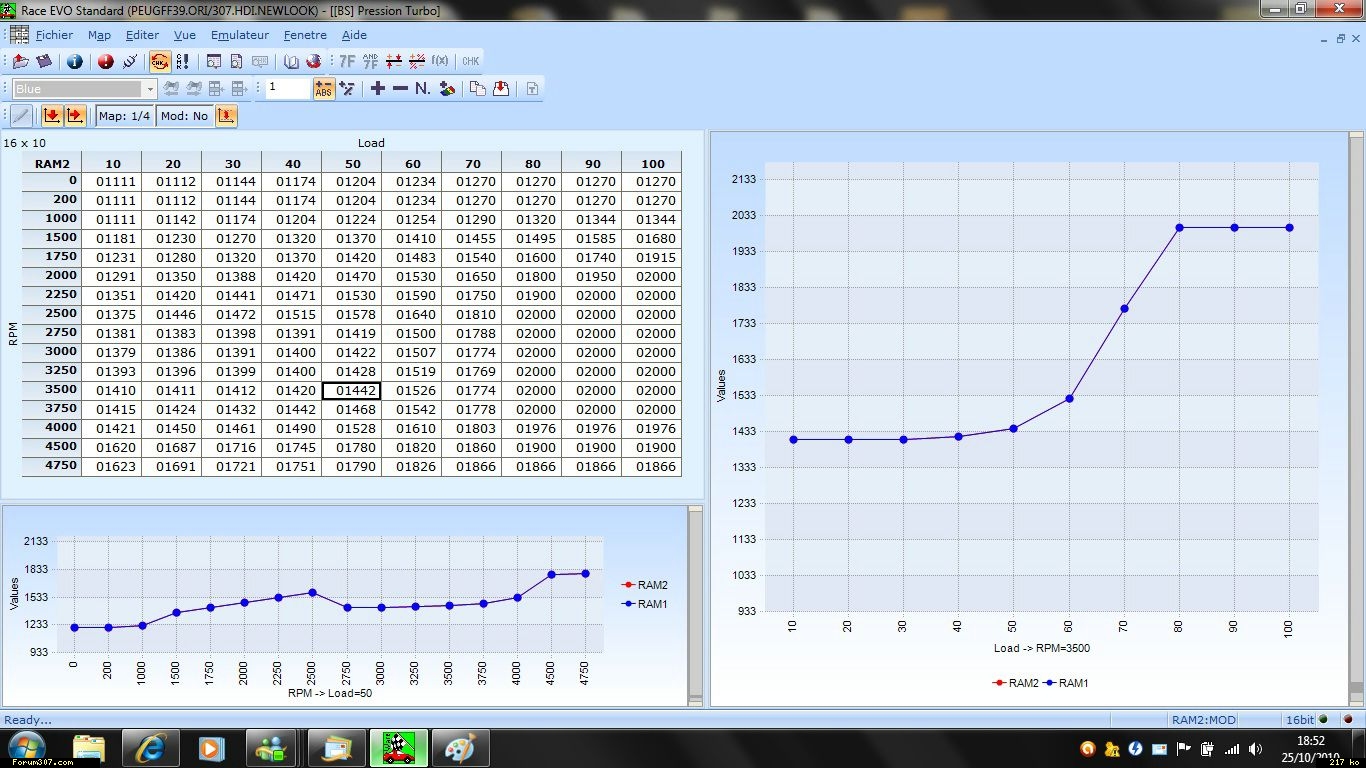Click the save floppy disk icon
The width and height of the screenshot is (1366, 768).
click(x=44, y=62)
